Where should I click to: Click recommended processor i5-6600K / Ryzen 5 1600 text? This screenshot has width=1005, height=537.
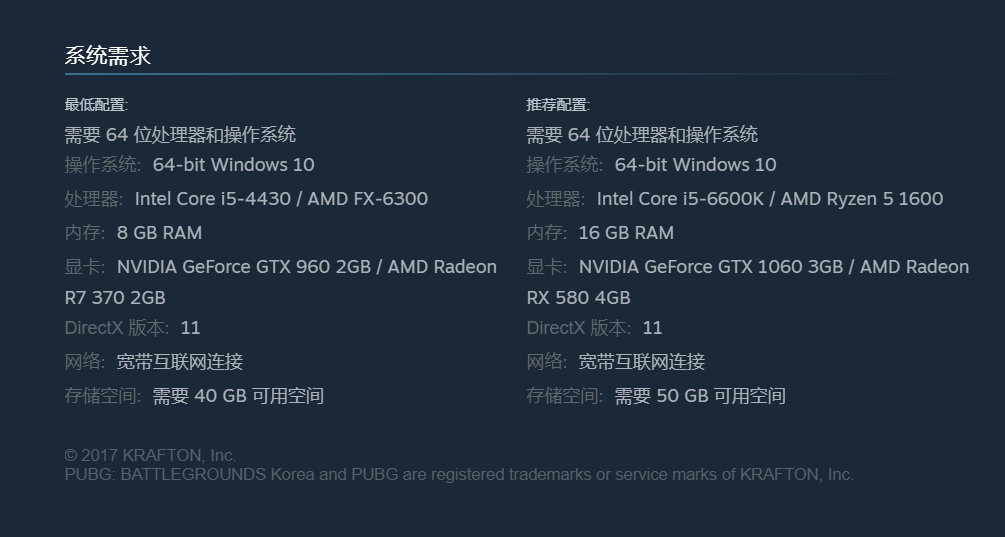click(770, 199)
